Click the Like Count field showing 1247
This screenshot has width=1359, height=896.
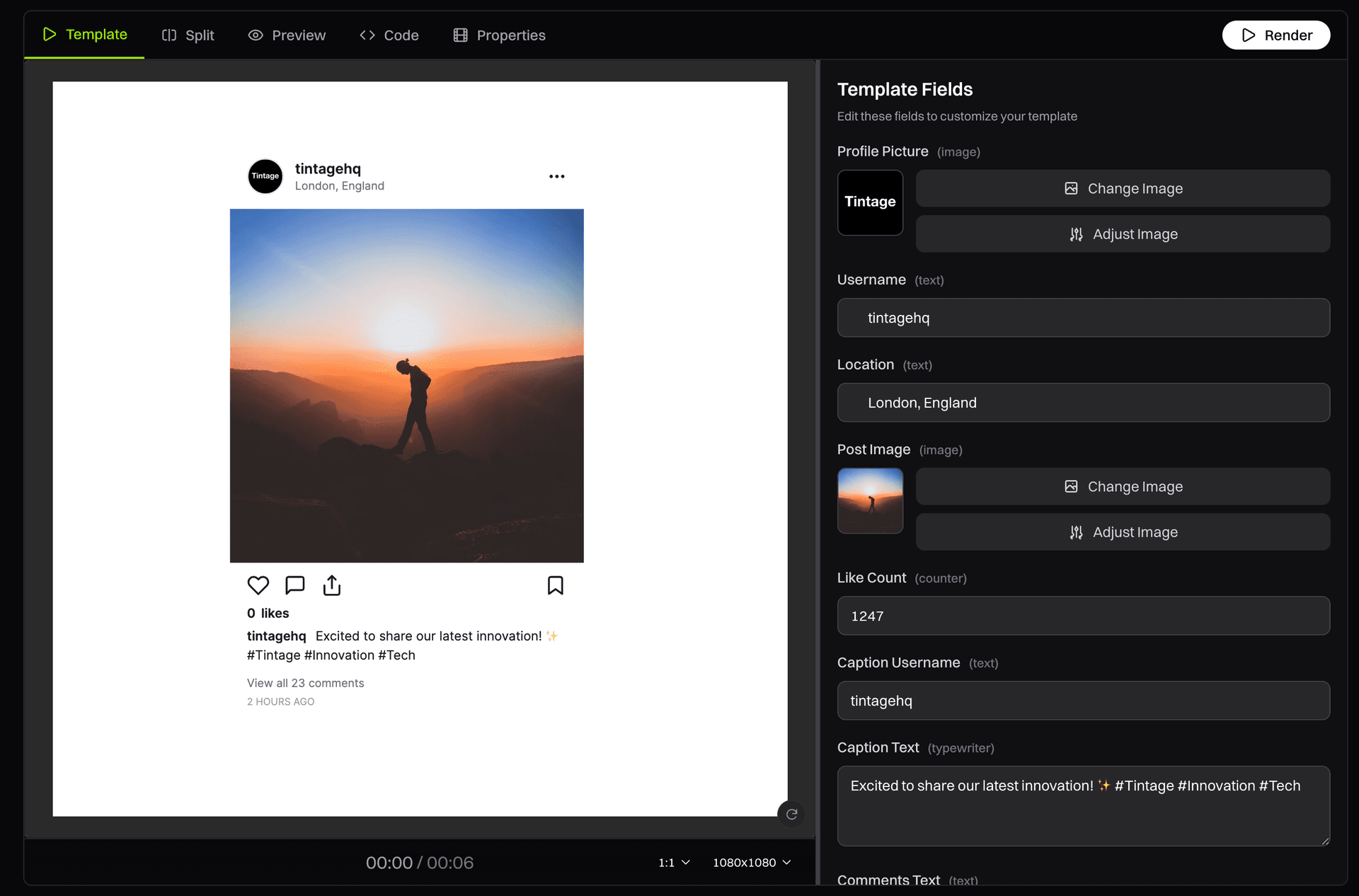click(1084, 616)
